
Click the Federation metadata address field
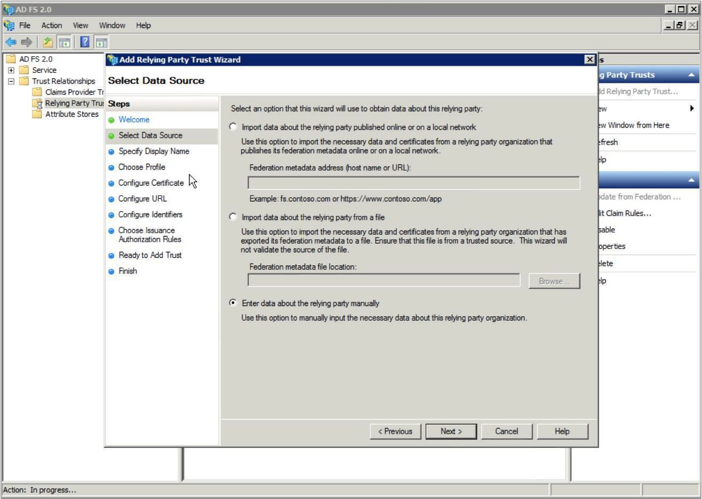(x=414, y=183)
